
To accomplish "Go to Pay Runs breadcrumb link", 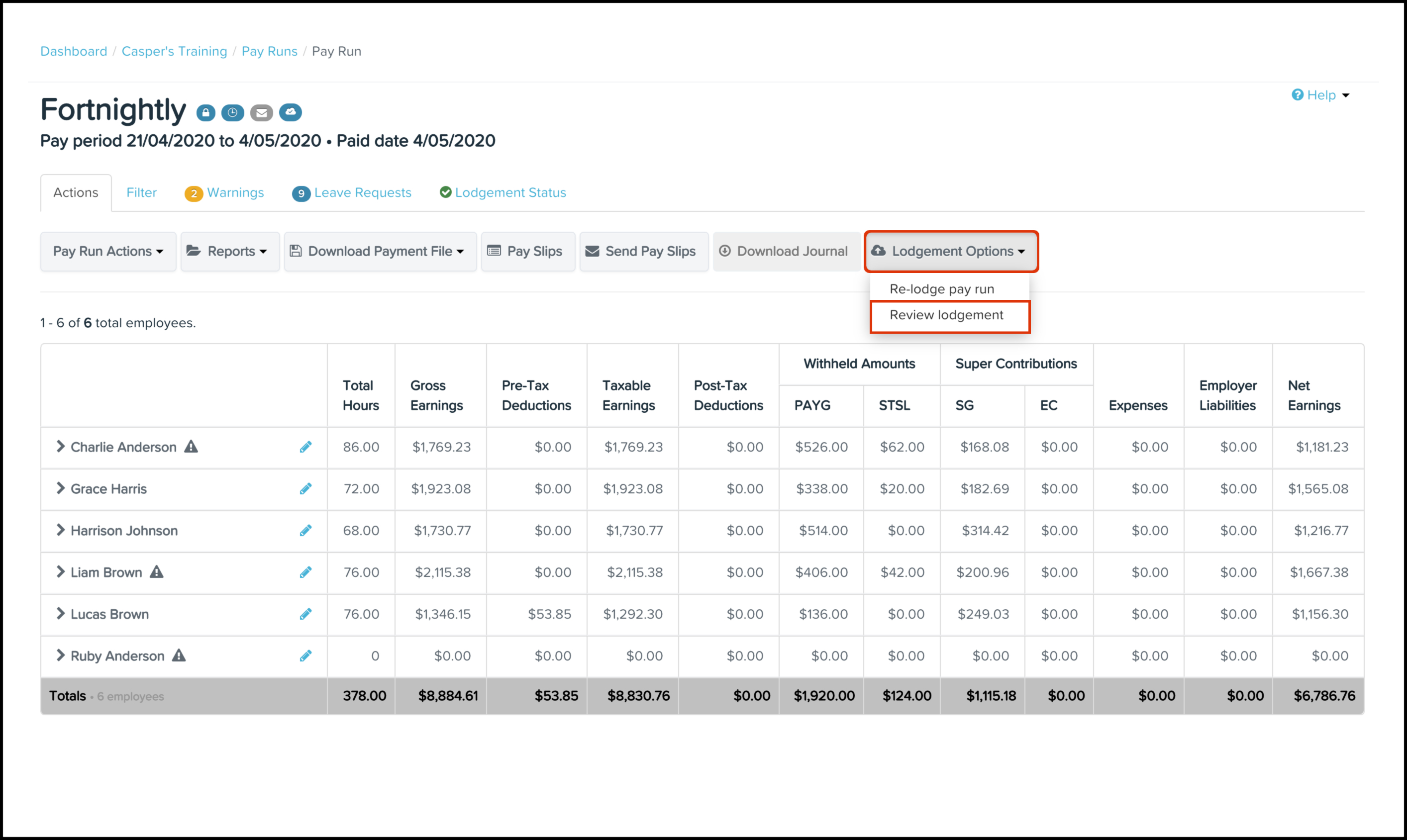I will 269,52.
